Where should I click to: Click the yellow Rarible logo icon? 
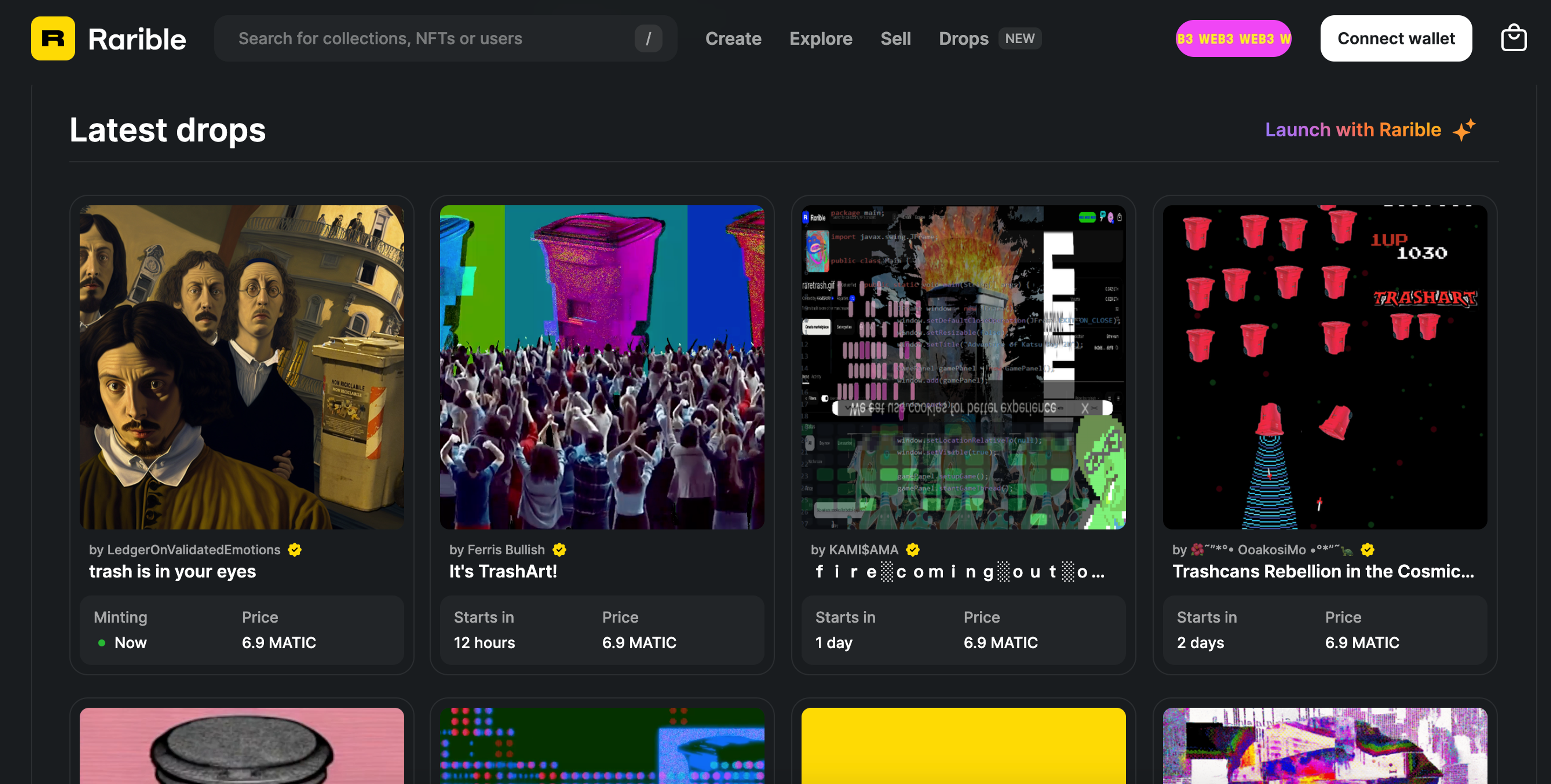pos(53,38)
